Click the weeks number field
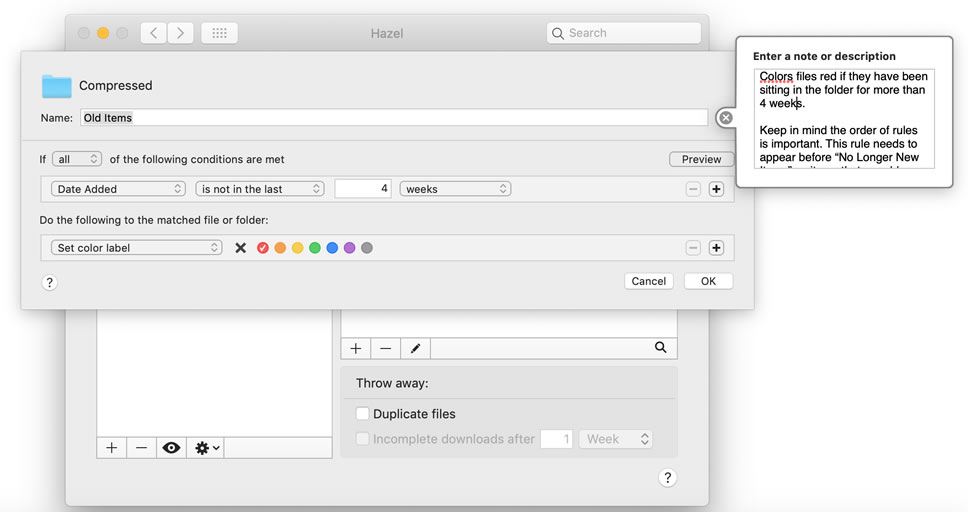 click(363, 188)
